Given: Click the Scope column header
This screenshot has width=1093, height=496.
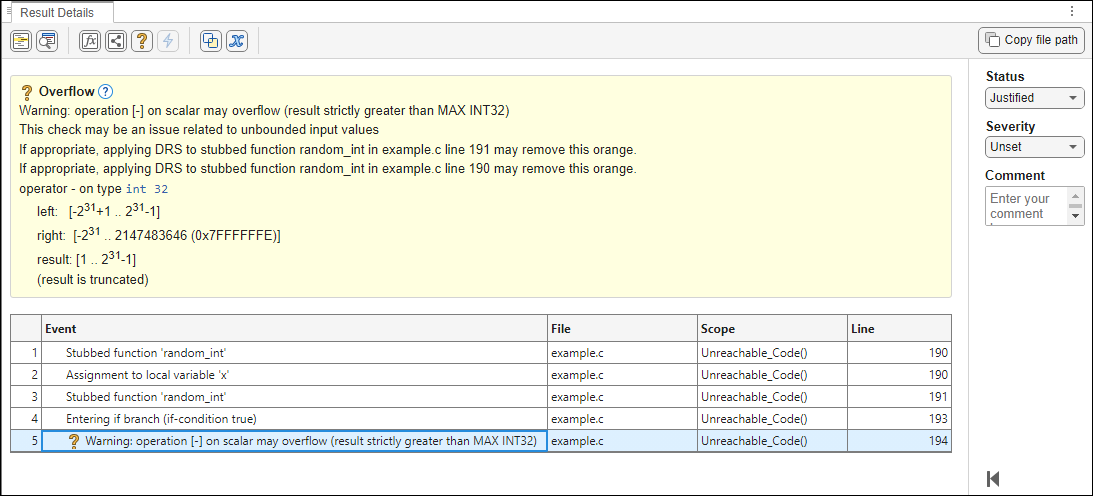Looking at the screenshot, I should 772,328.
